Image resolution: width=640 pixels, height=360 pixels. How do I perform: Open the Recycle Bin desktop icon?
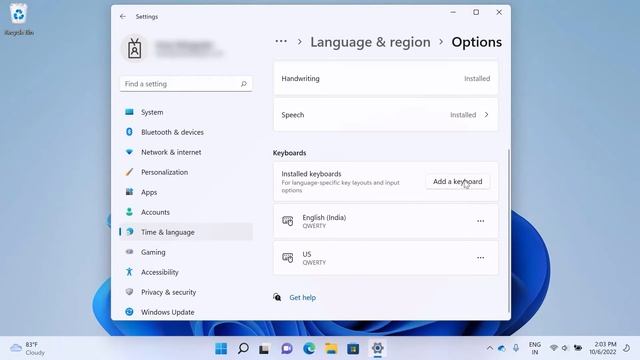pyautogui.click(x=19, y=19)
